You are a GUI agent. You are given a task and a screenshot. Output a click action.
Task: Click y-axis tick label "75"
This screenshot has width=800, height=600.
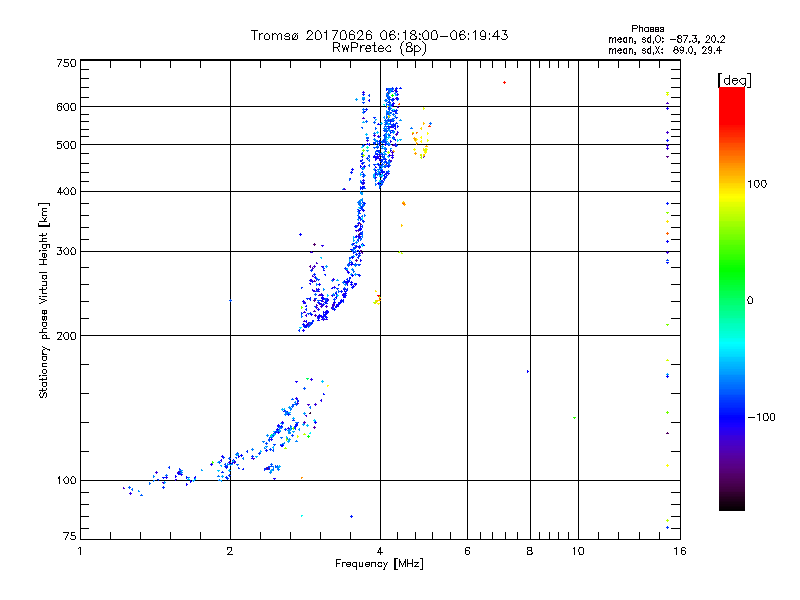[70, 536]
